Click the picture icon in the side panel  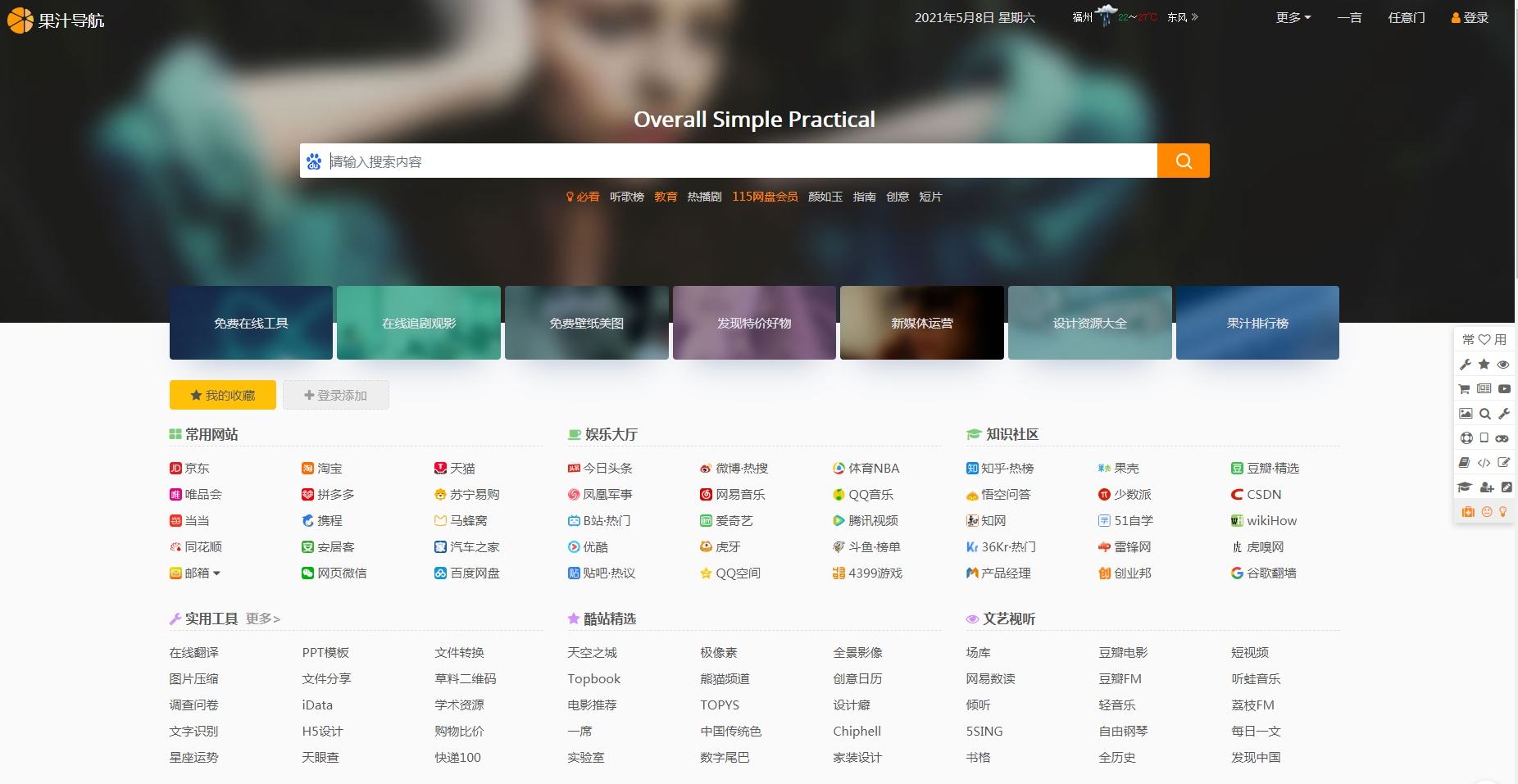pos(1465,414)
